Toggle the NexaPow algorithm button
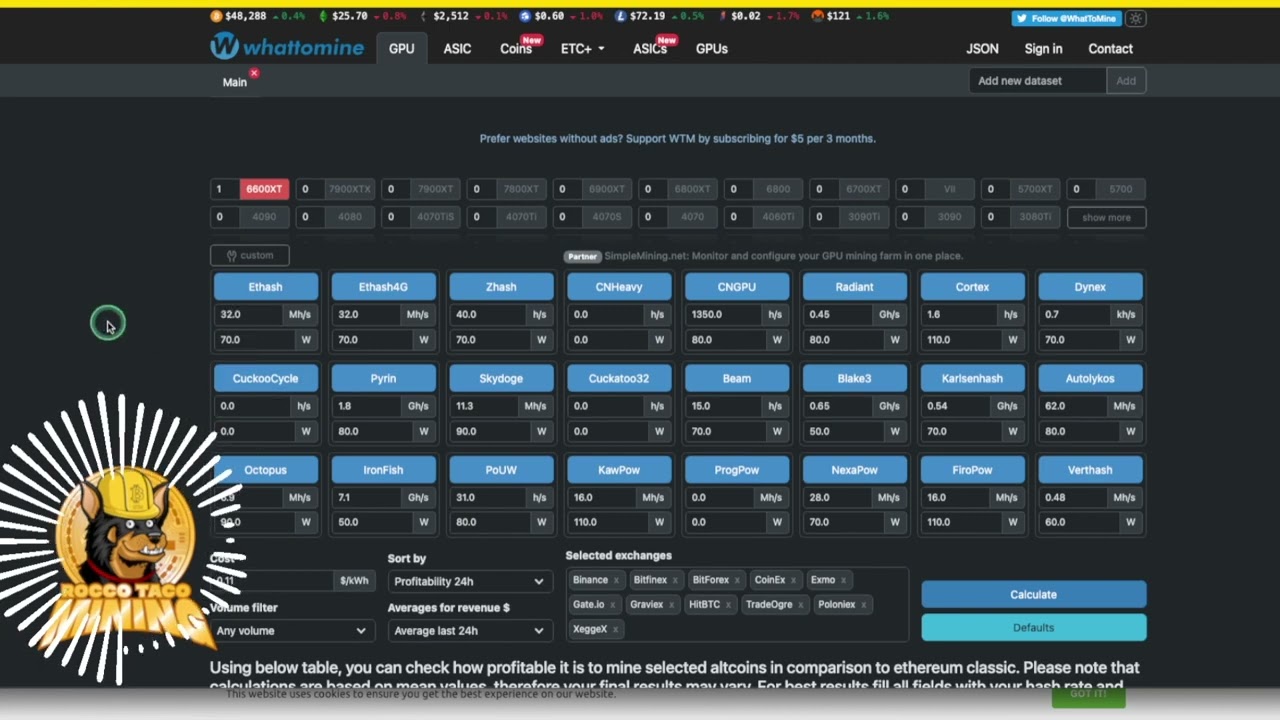 (x=854, y=470)
